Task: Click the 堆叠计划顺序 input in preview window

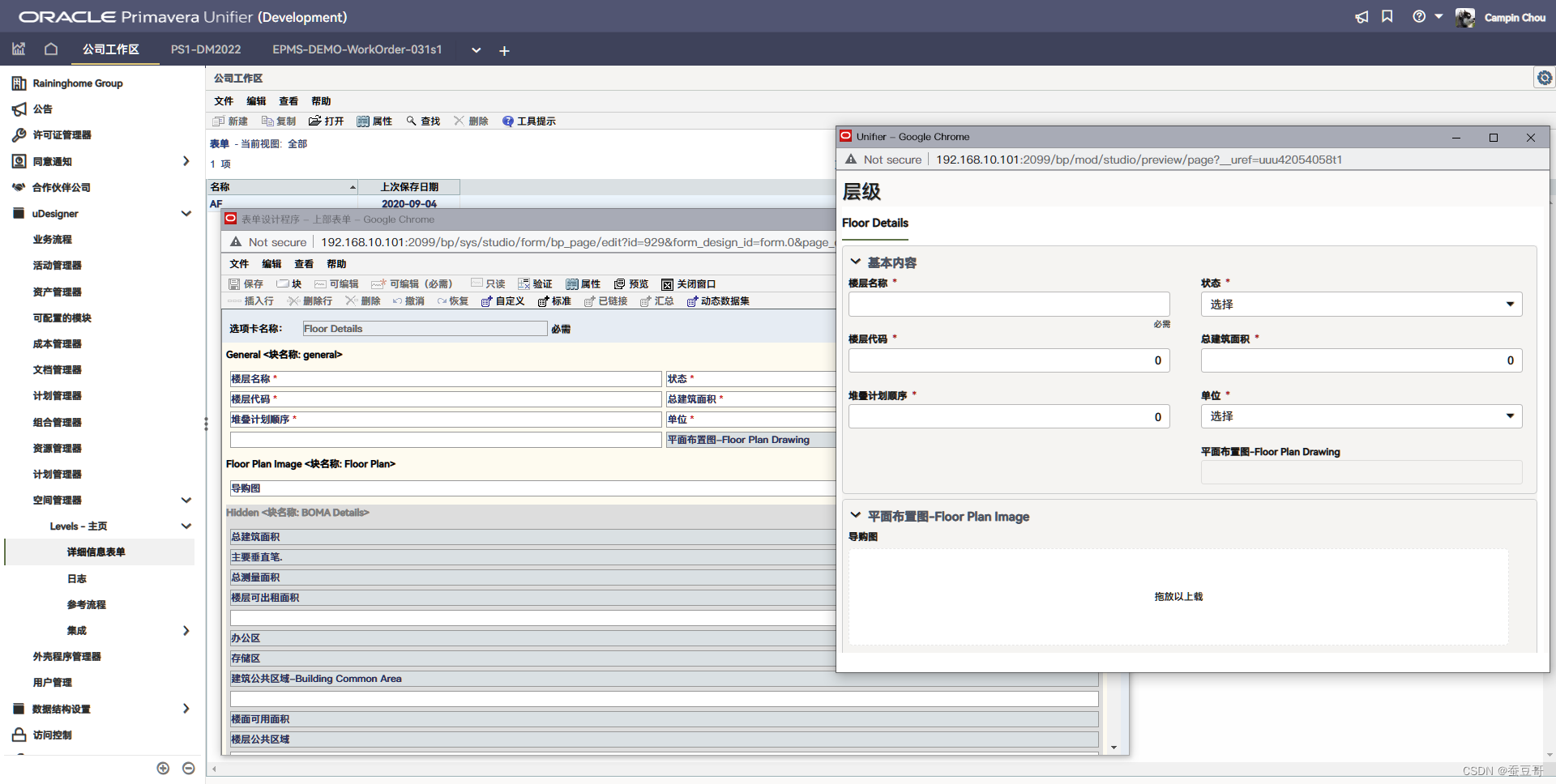Action: coord(1009,416)
